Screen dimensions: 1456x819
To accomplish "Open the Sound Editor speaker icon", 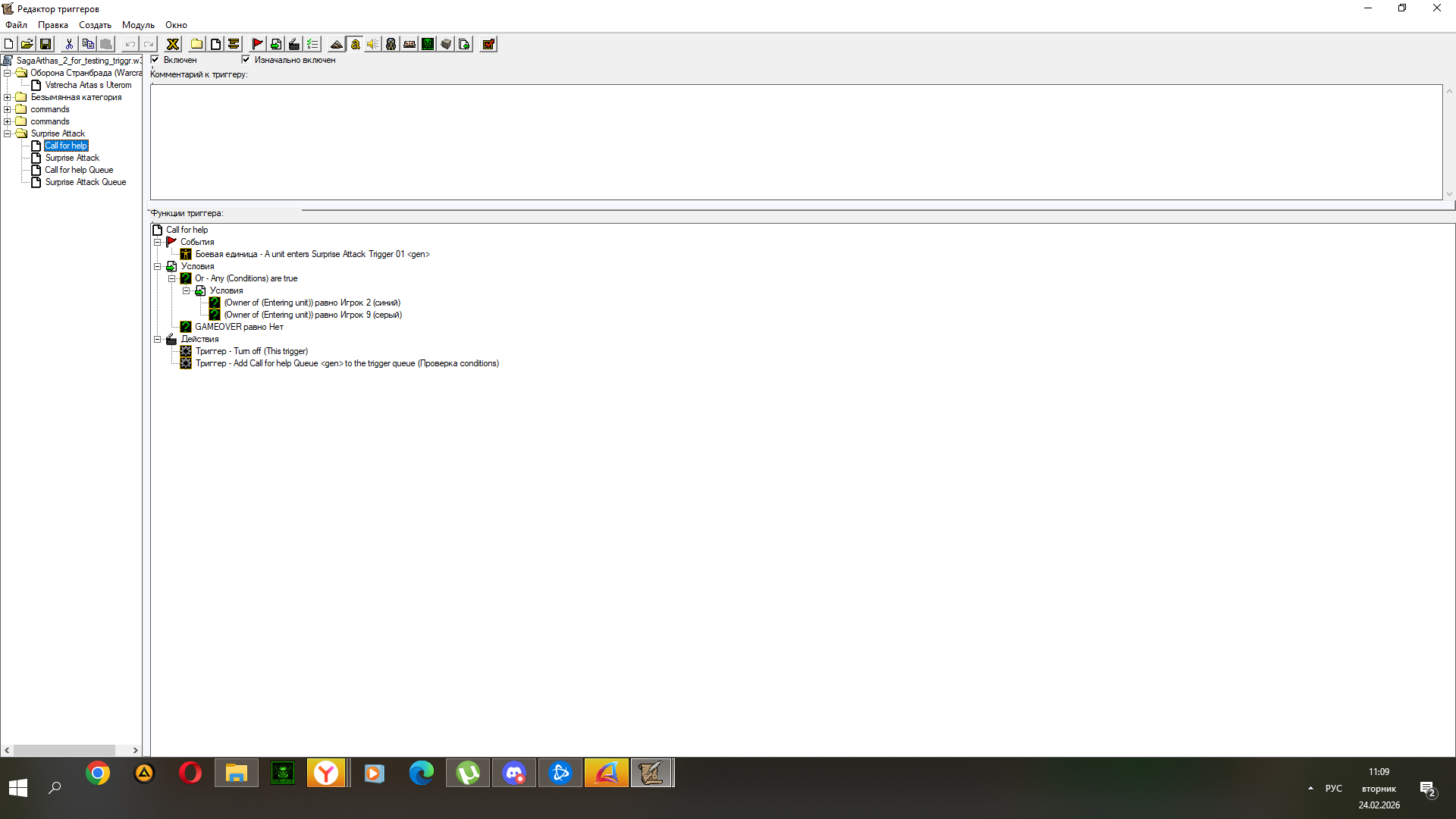I will 372,44.
